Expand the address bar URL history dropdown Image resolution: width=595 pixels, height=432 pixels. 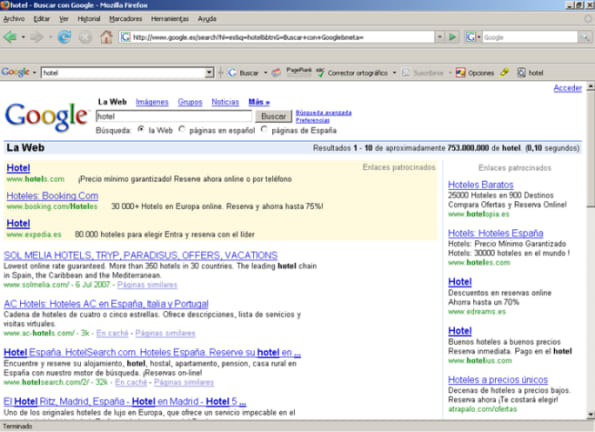coord(439,37)
